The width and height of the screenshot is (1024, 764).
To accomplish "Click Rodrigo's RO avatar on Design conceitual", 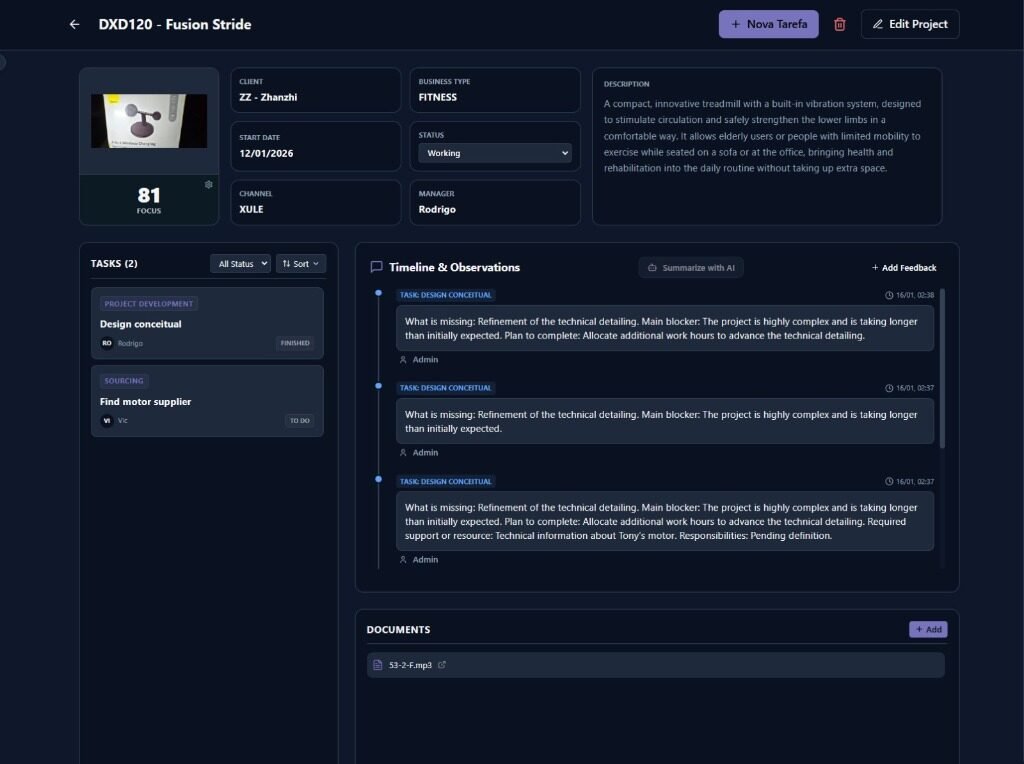I will 107,343.
